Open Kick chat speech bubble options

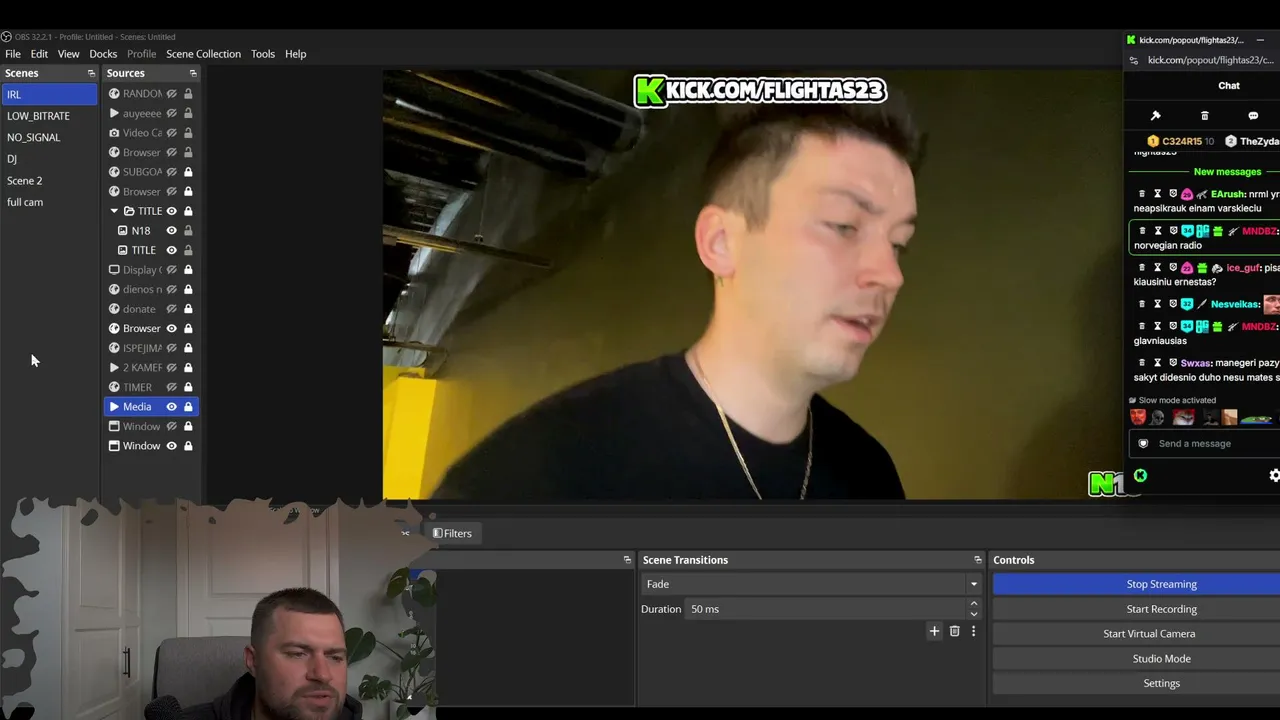[x=1253, y=116]
